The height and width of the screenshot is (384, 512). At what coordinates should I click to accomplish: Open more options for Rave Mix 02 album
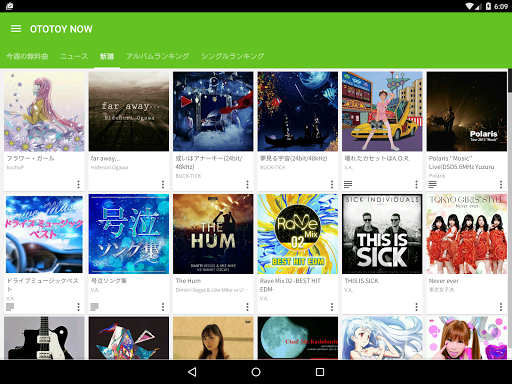[332, 307]
